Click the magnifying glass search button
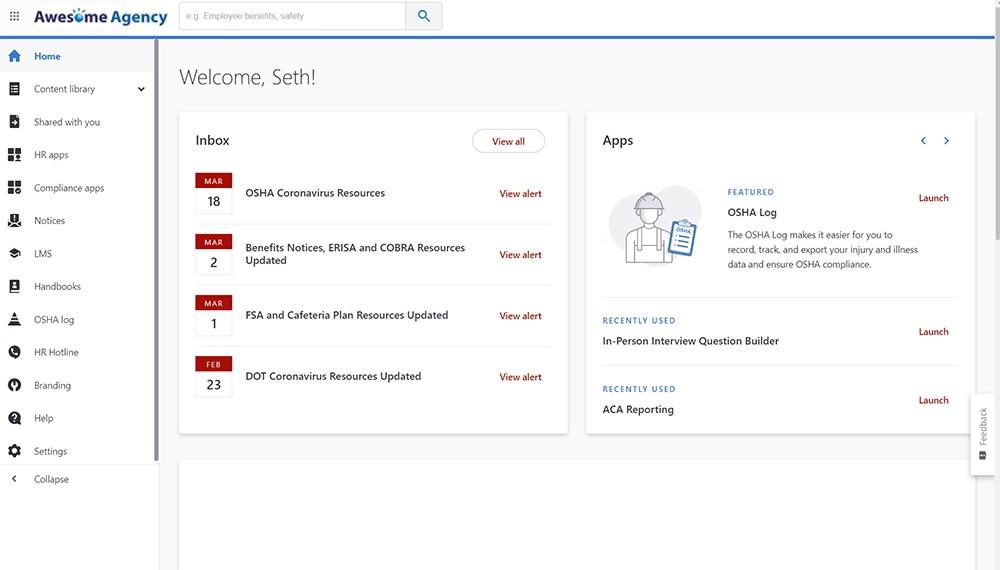The image size is (1000, 570). tap(424, 16)
